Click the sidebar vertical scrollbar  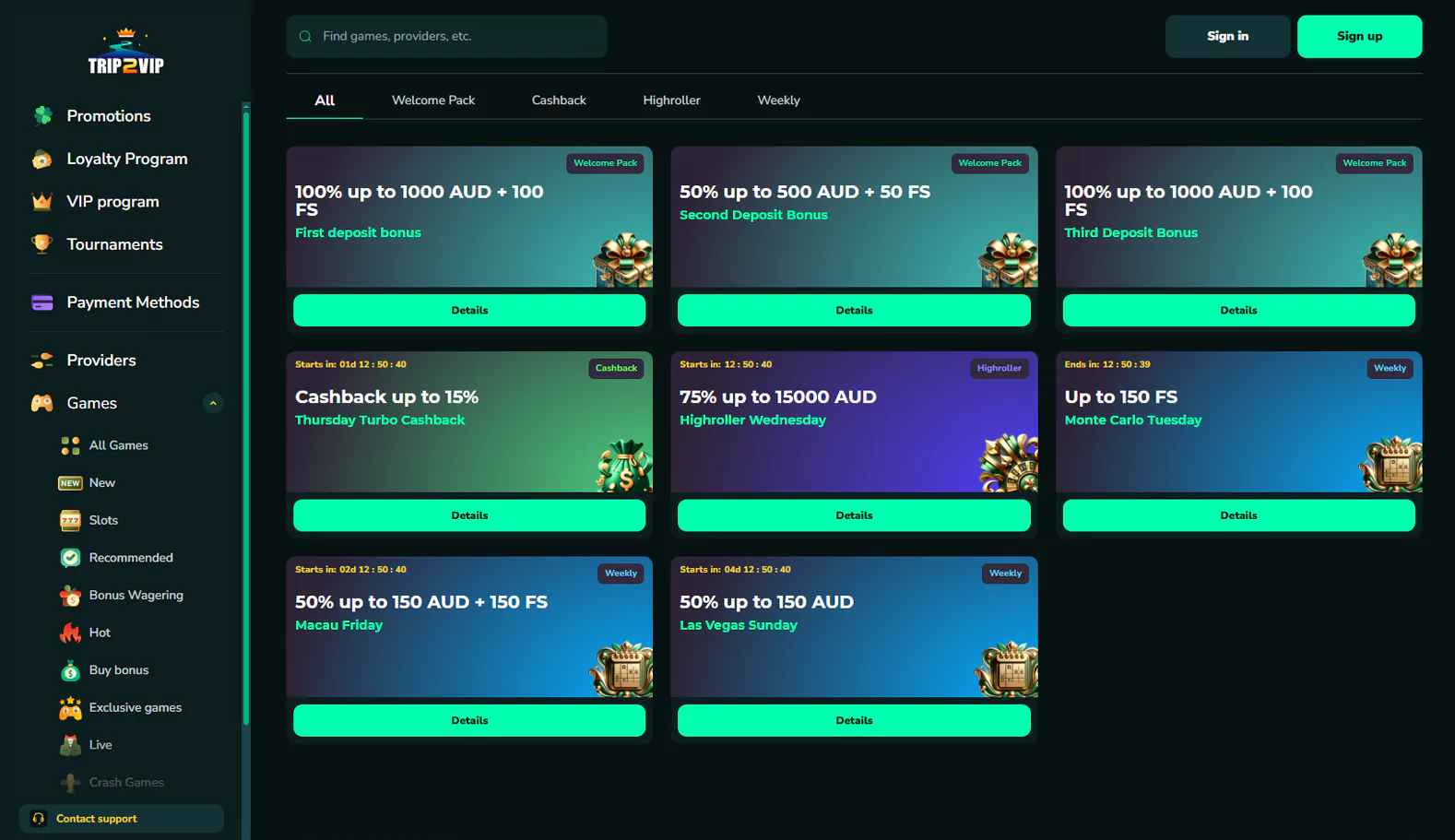(246, 415)
